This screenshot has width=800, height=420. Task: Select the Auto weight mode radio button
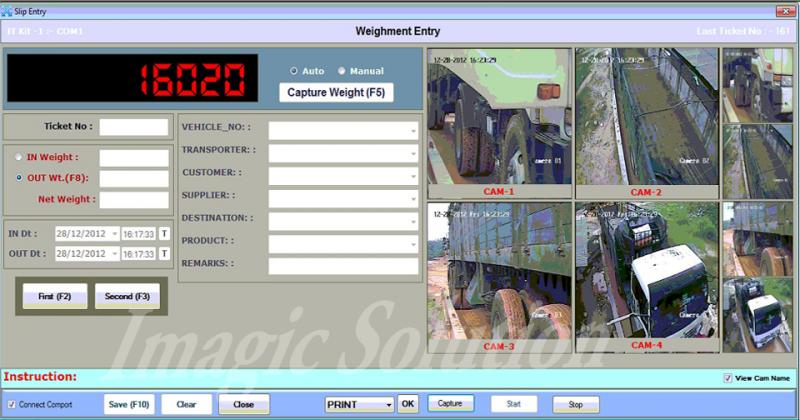click(294, 71)
